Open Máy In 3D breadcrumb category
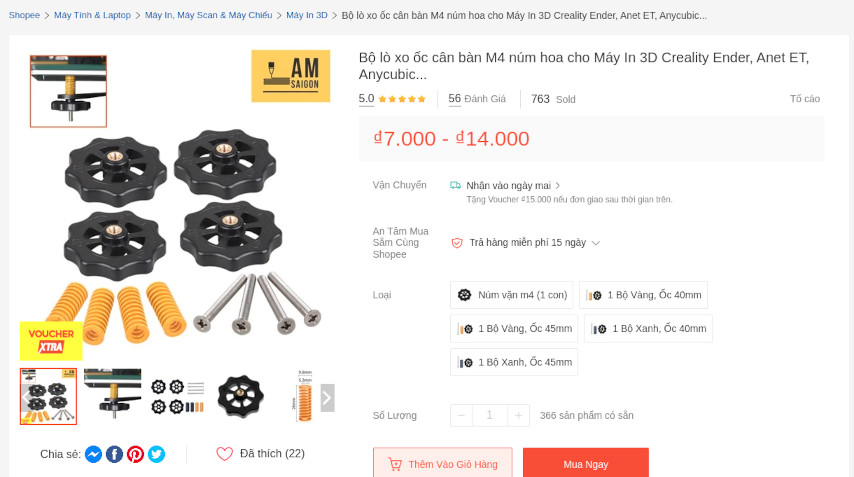The height and width of the screenshot is (477, 854). (x=307, y=15)
